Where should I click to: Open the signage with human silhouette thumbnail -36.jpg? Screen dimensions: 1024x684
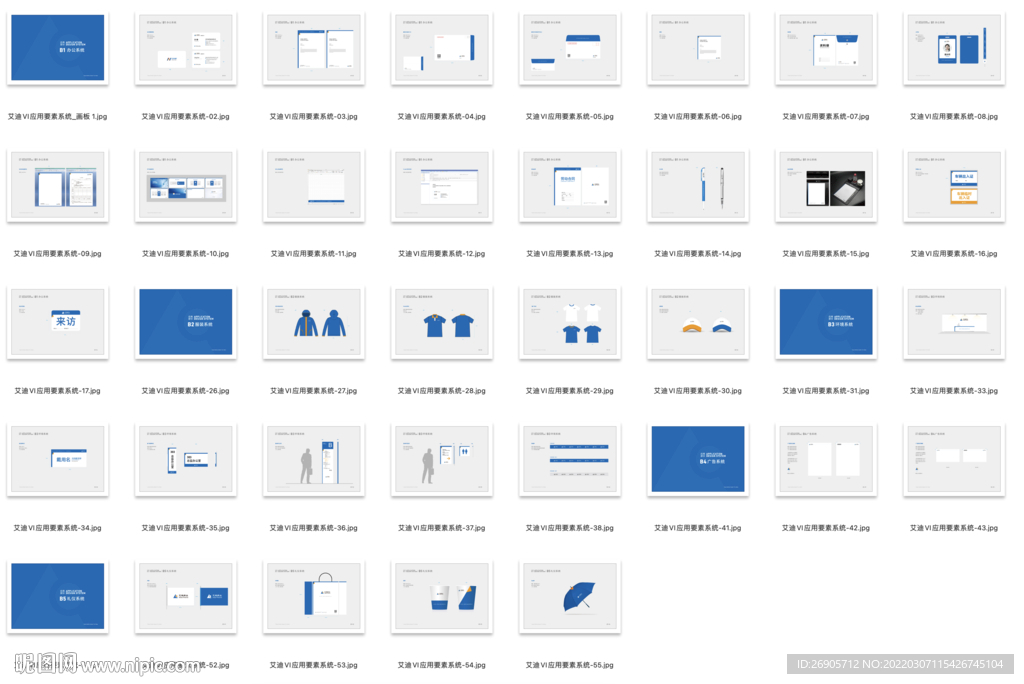313,459
